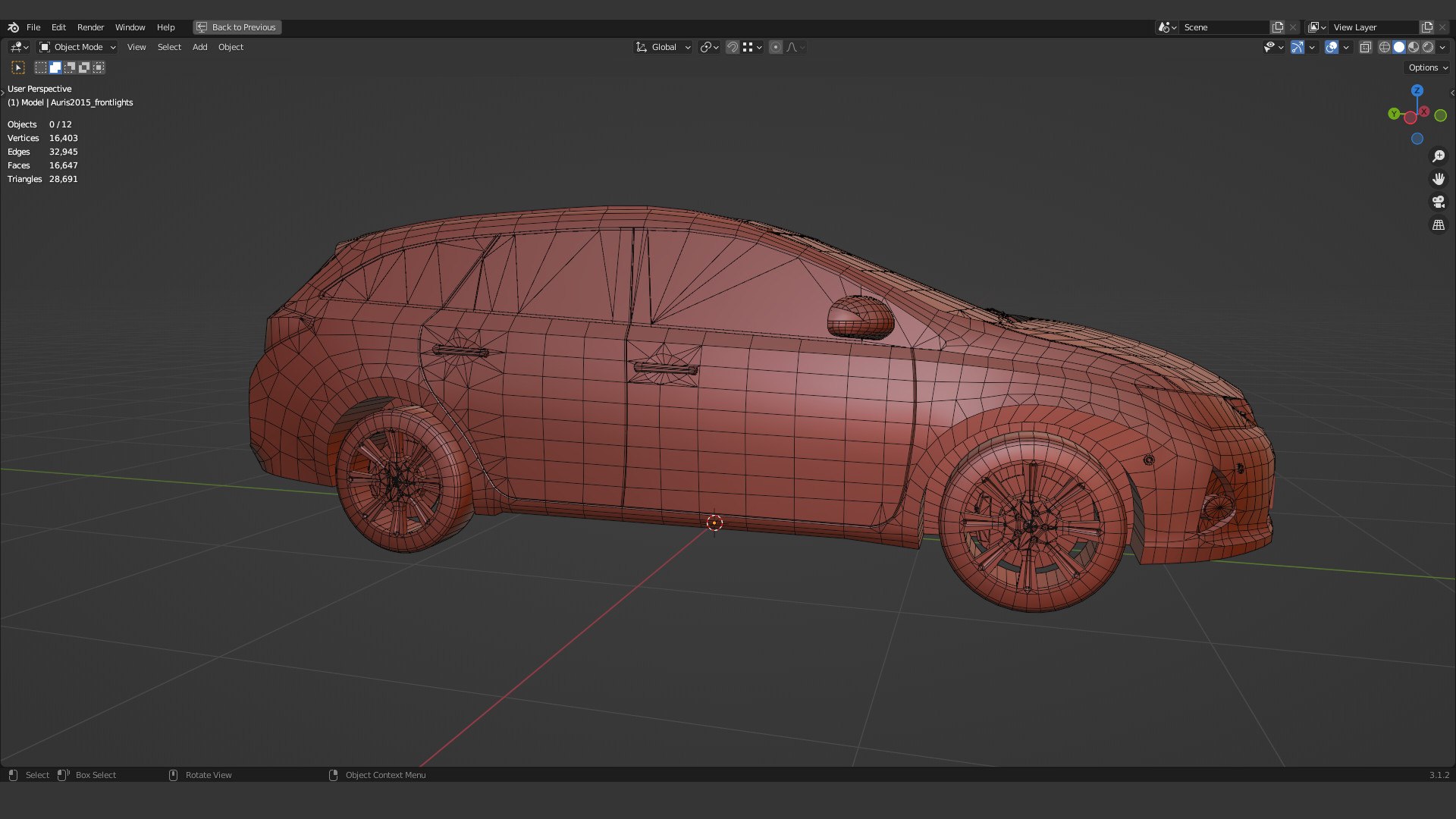Image resolution: width=1456 pixels, height=819 pixels.
Task: Choose extend existing selection mode
Action: (x=55, y=67)
